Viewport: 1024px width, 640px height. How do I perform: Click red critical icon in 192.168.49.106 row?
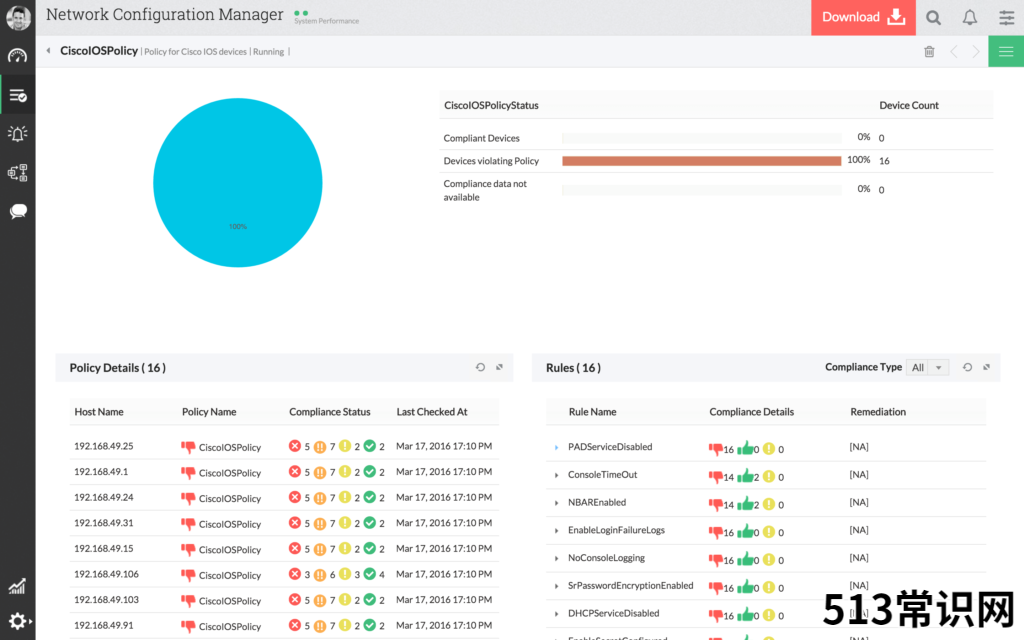(295, 574)
